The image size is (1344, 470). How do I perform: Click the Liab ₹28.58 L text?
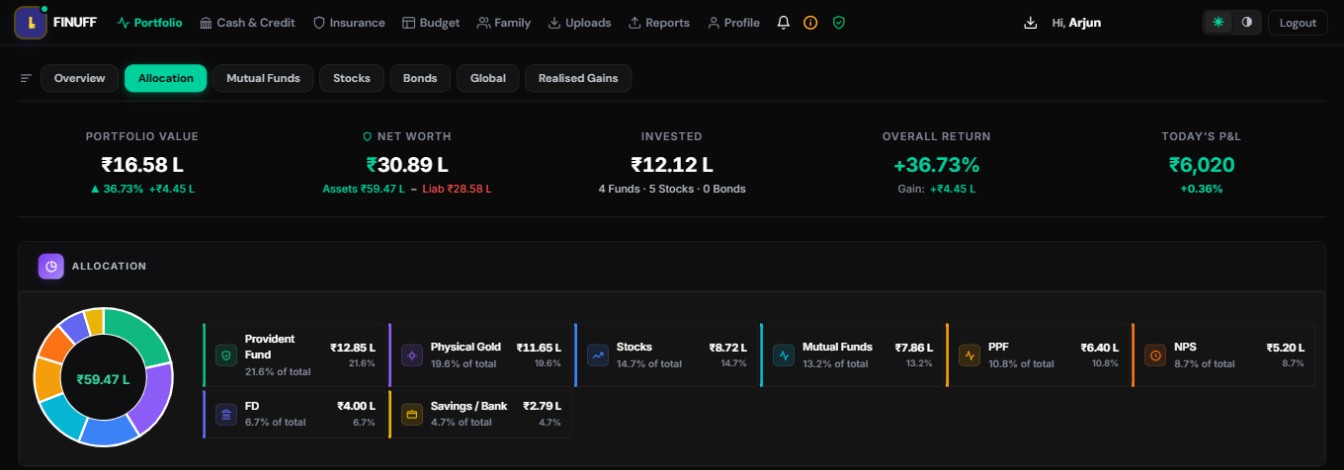tap(457, 189)
